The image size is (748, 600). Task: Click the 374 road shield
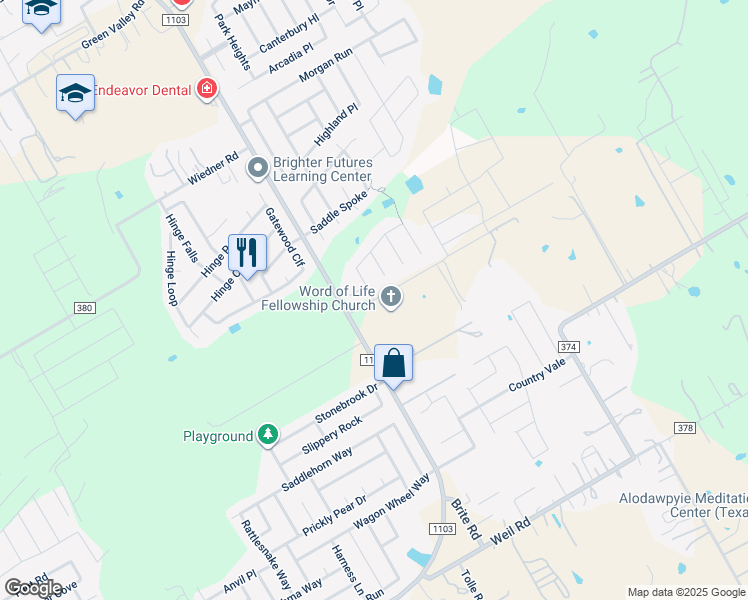click(569, 347)
